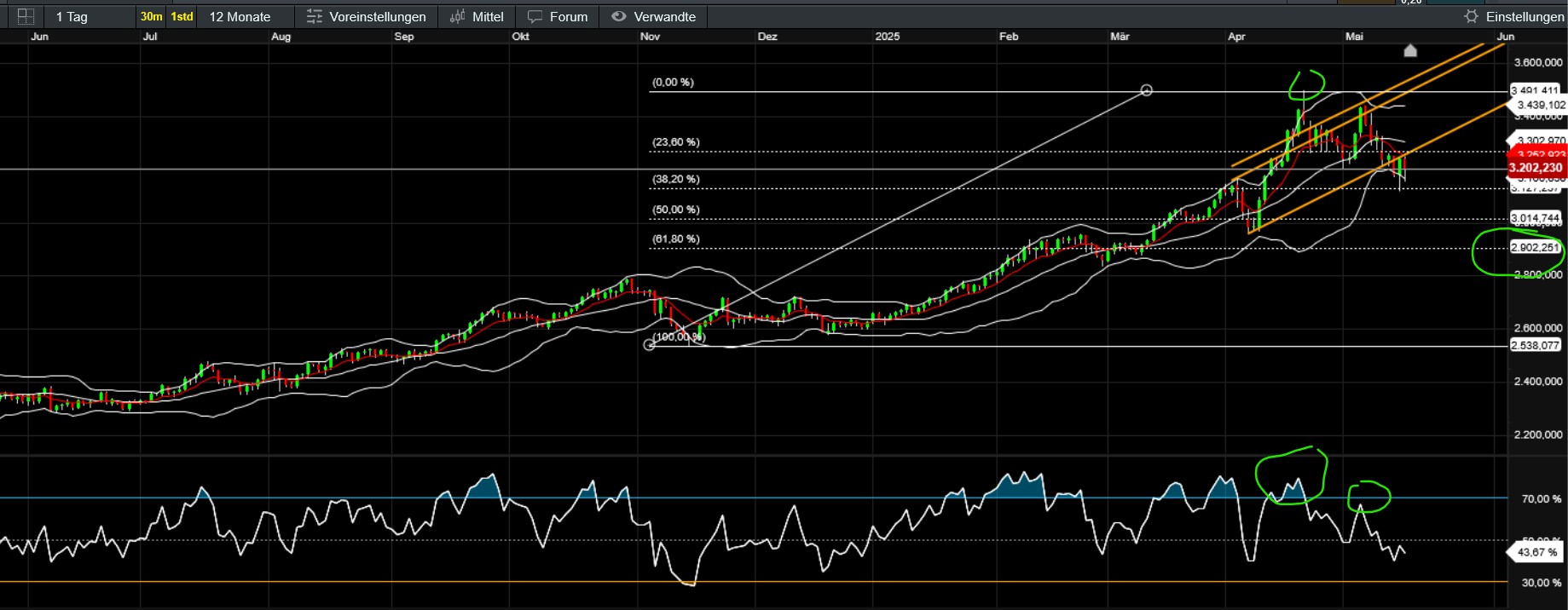This screenshot has height=610, width=1568.
Task: Select the Fibonacci 0% anchor circle handle
Action: (x=1147, y=90)
